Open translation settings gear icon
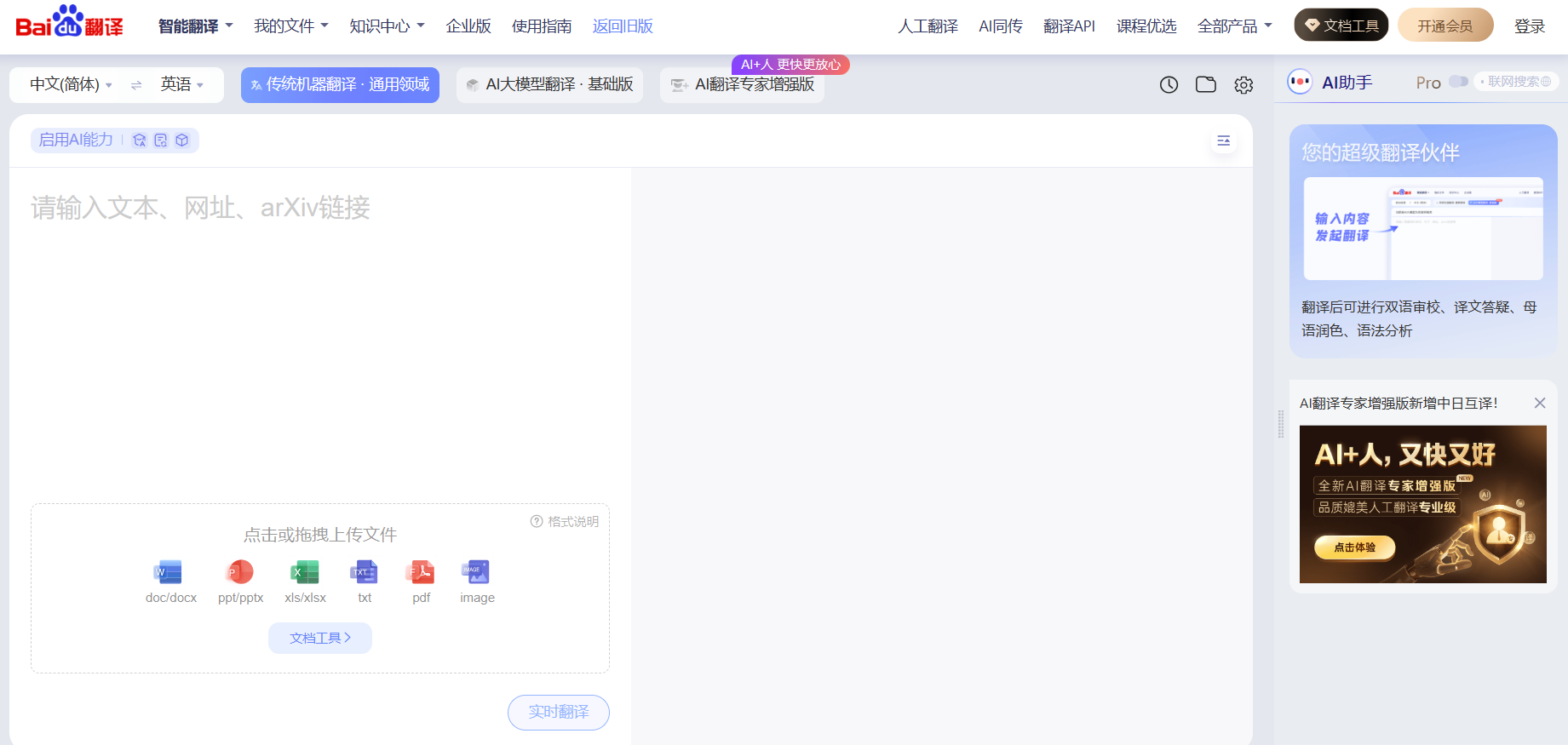 [x=1243, y=85]
